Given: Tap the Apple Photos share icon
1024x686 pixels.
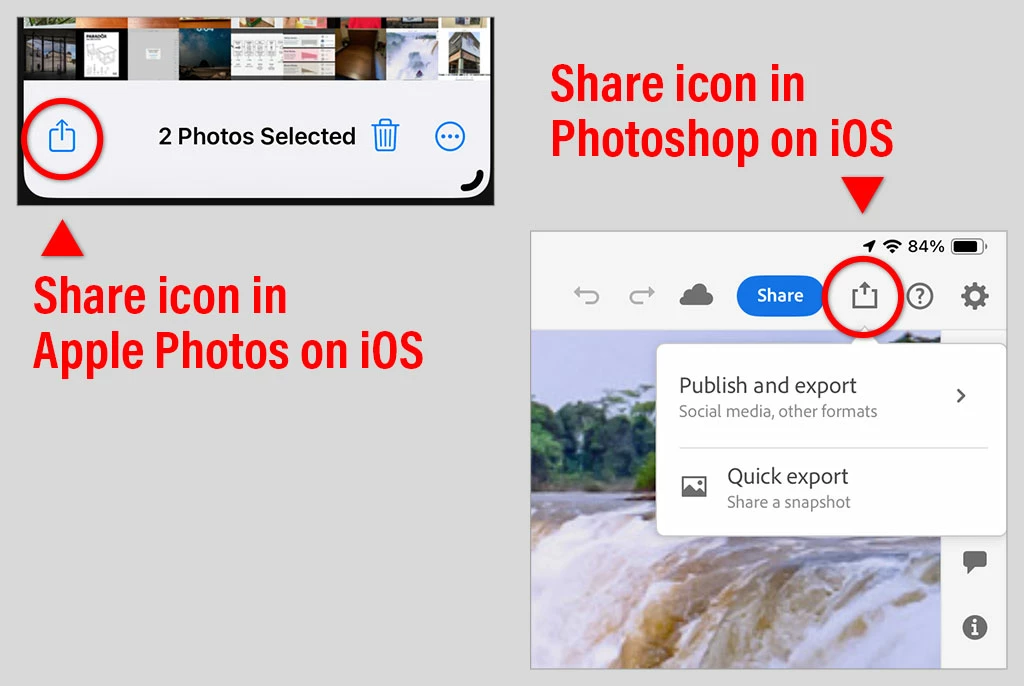Looking at the screenshot, I should pos(62,137).
